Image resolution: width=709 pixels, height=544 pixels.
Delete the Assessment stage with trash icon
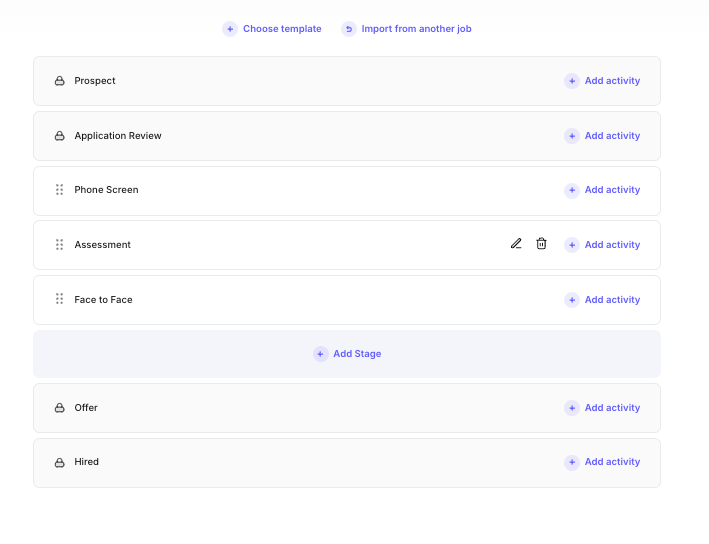[541, 244]
